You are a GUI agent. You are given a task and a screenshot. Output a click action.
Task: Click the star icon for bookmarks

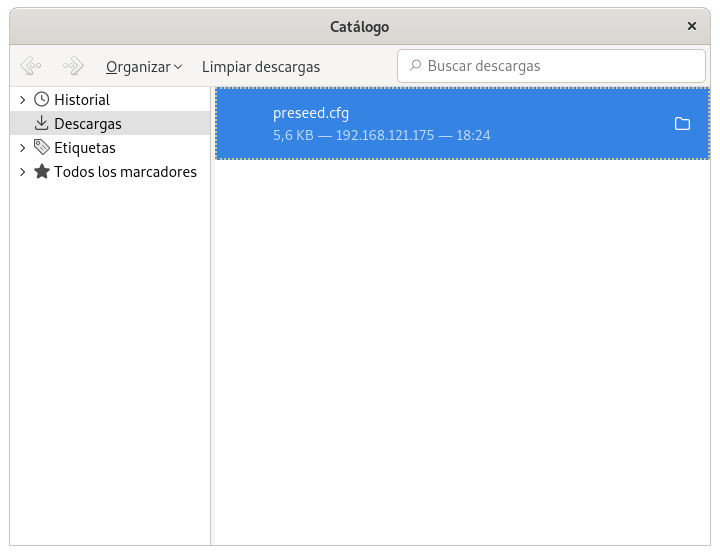(x=41, y=172)
